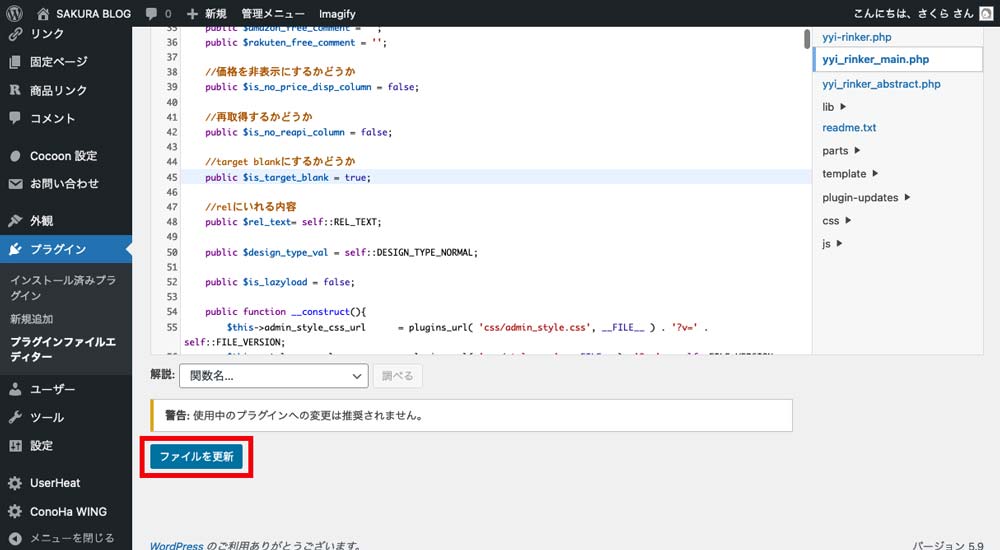Viewport: 1000px width, 550px height.
Task: Click the プラグイン plug icon
Action: click(x=15, y=249)
